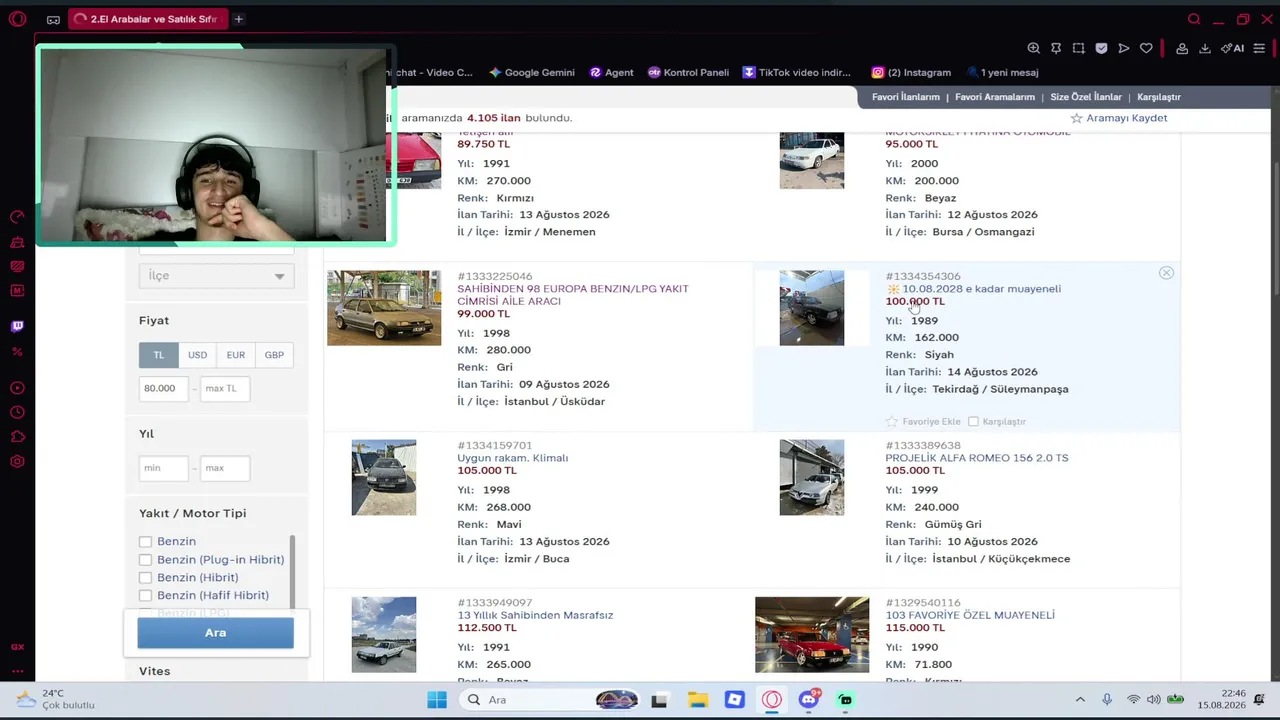Open the player sidebar icon
Image resolution: width=1280 pixels, height=720 pixels.
(x=17, y=388)
